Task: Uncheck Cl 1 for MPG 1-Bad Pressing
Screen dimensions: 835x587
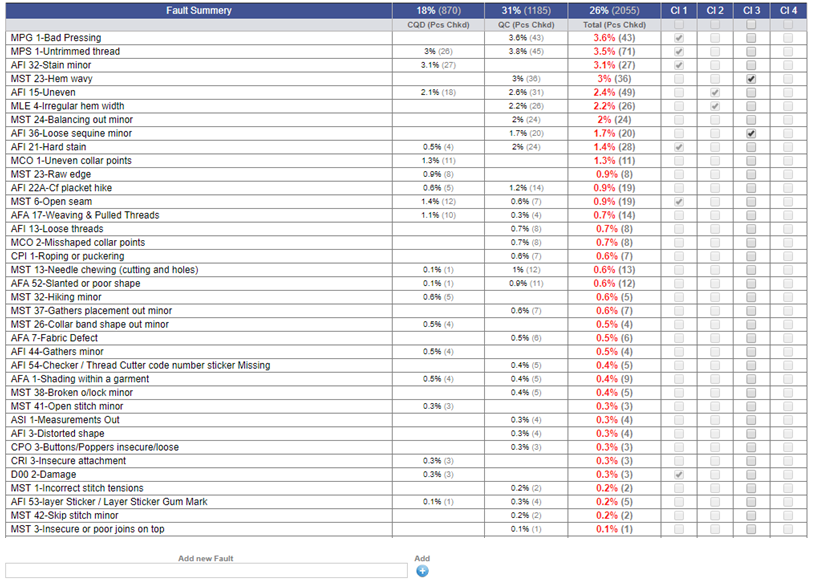Action: pyautogui.click(x=679, y=38)
